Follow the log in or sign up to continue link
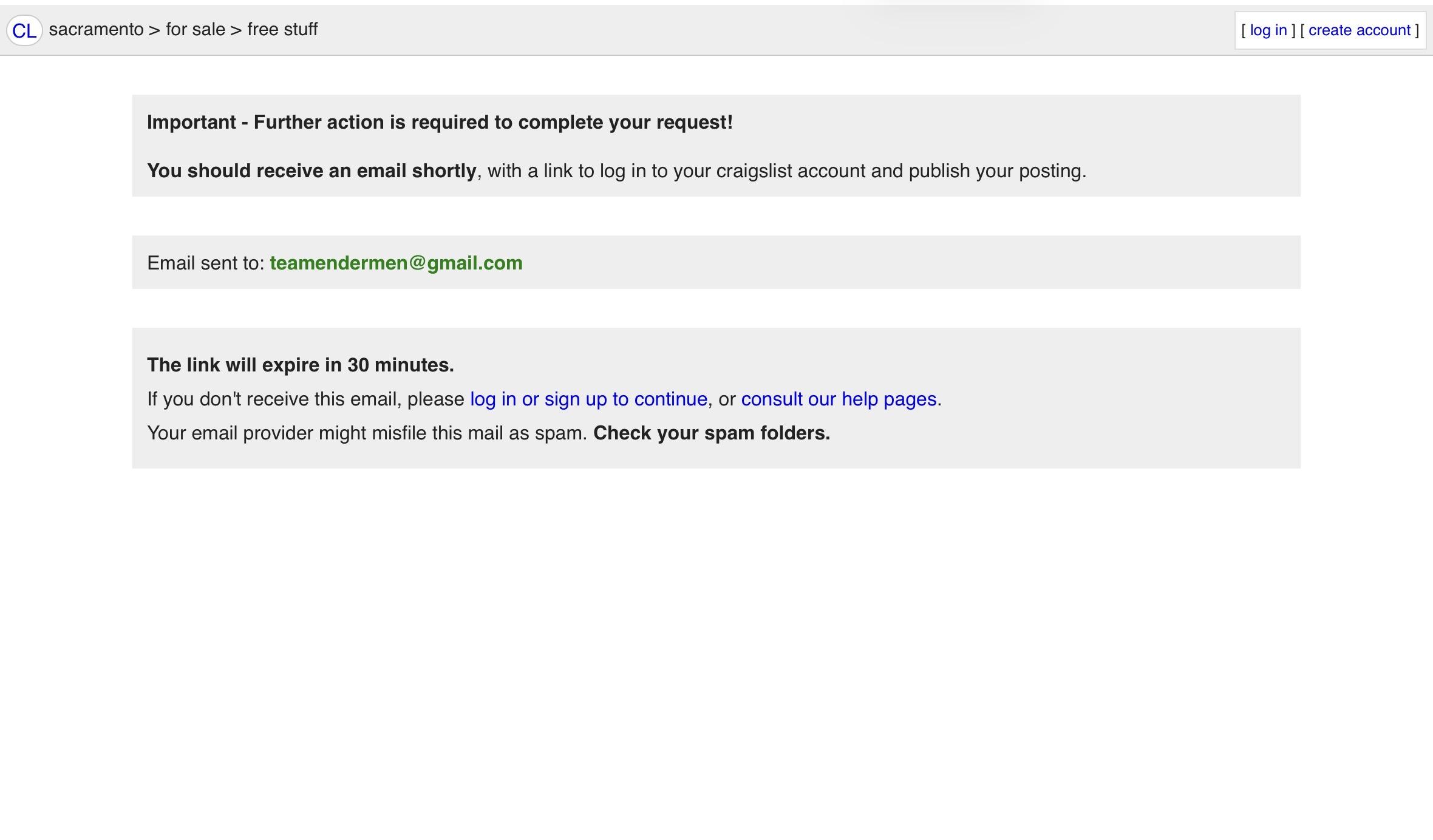This screenshot has height=840, width=1433. [588, 399]
